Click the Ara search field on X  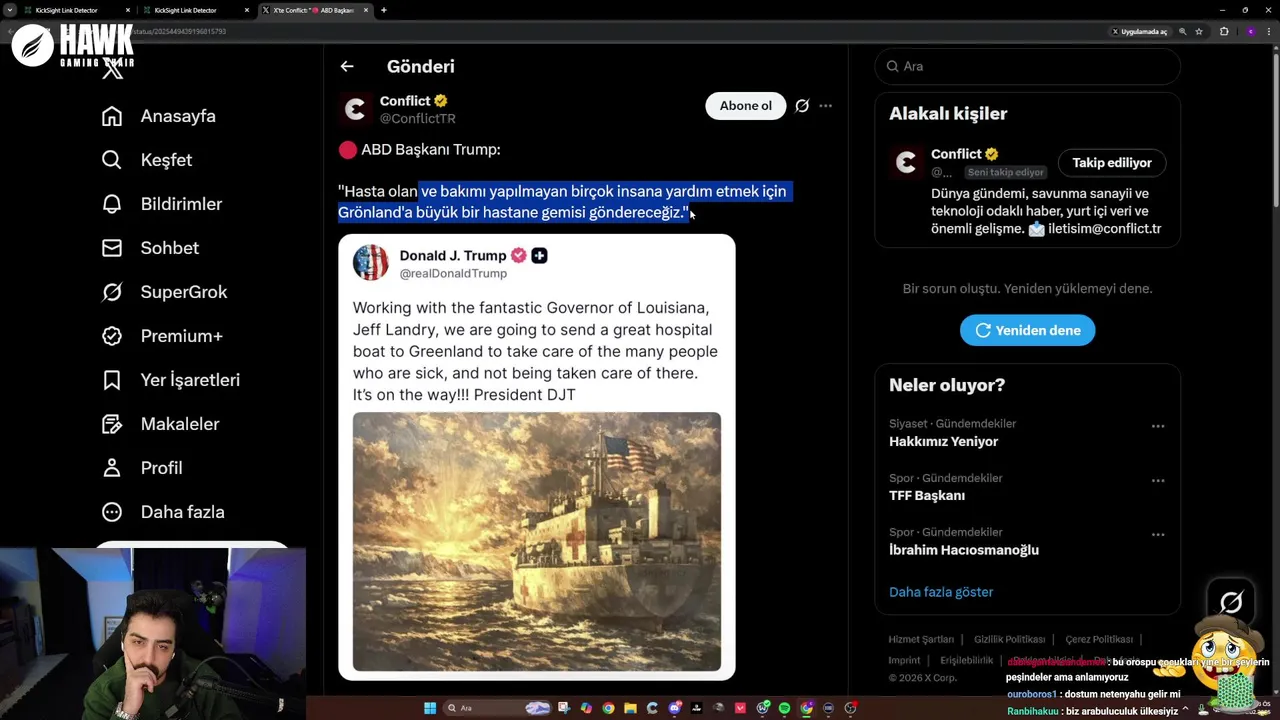click(1027, 66)
